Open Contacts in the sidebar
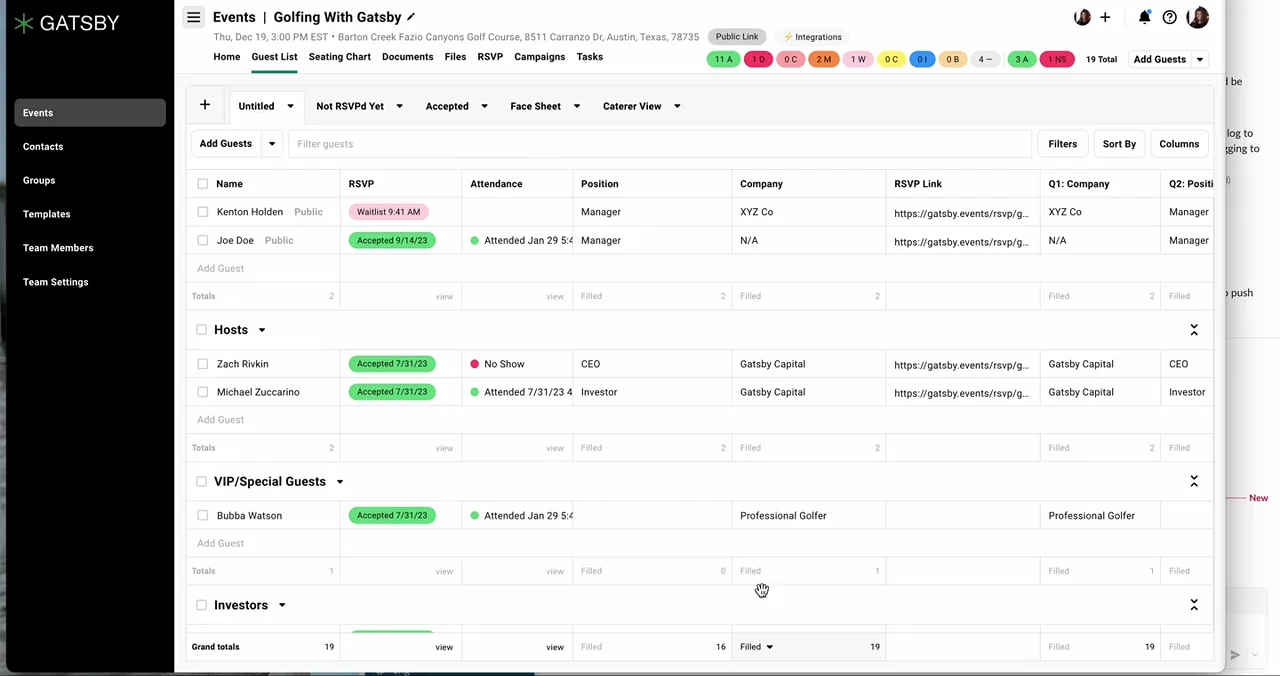 (x=90, y=147)
